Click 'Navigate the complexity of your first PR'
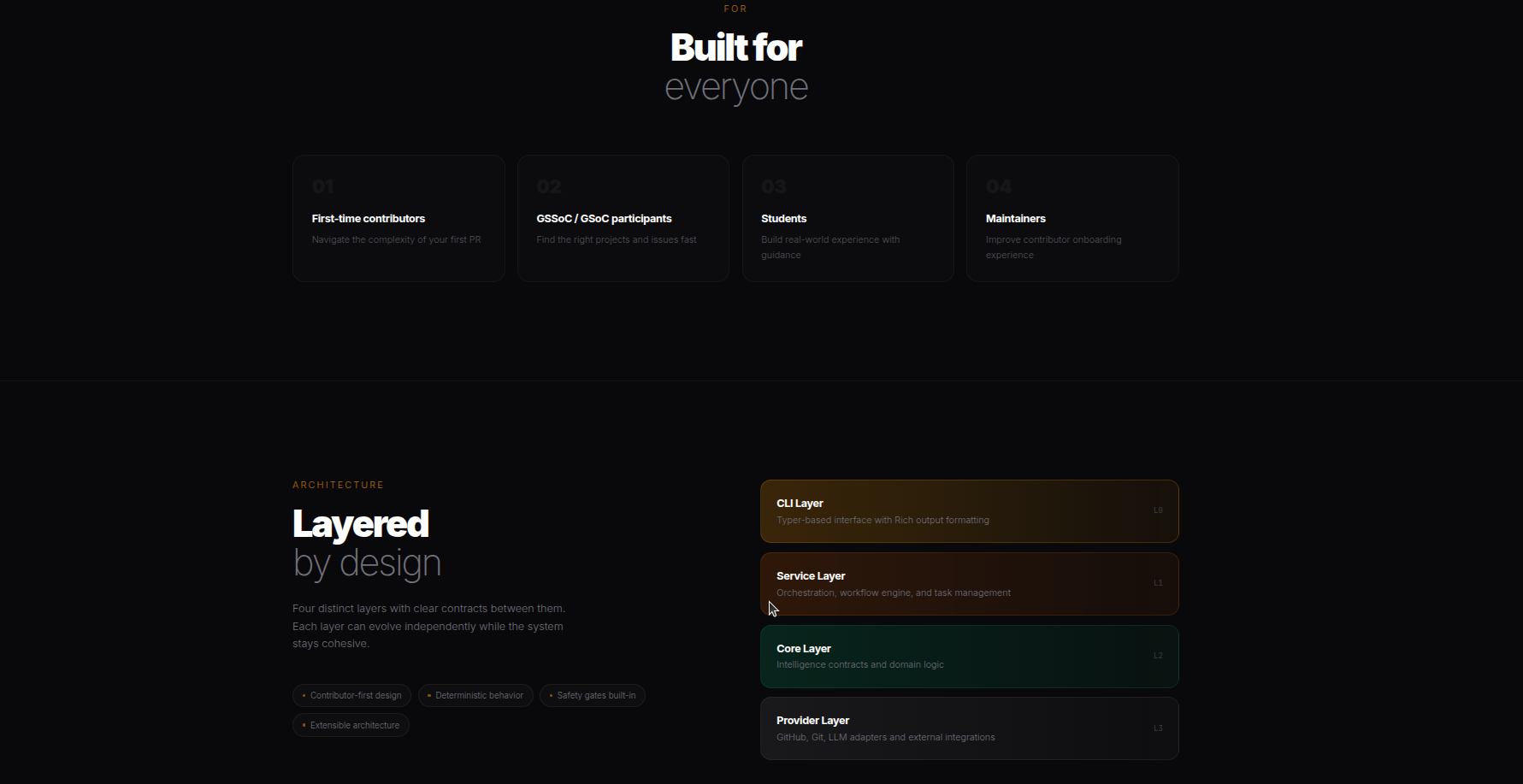This screenshot has width=1523, height=784. point(397,239)
